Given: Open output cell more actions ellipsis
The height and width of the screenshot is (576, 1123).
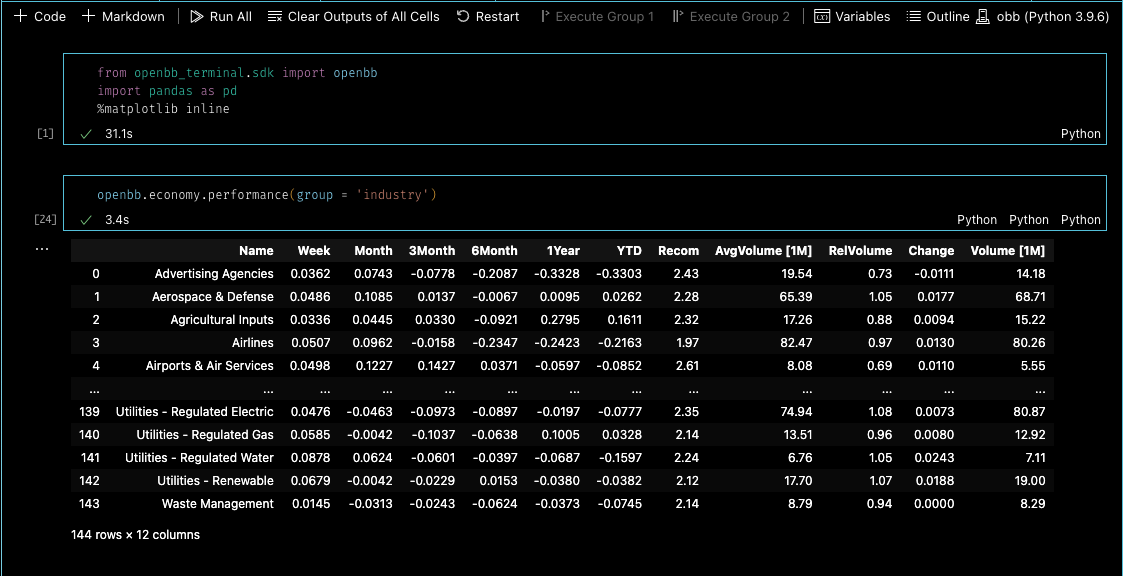Looking at the screenshot, I should click(42, 249).
